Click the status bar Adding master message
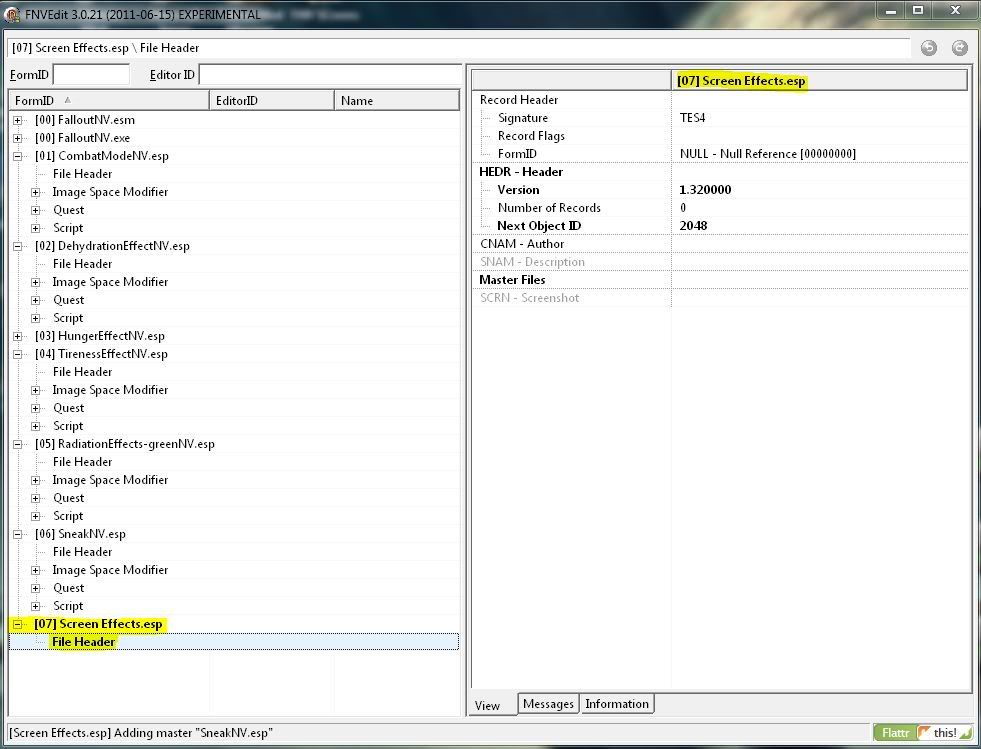The height and width of the screenshot is (749, 981). [141, 733]
